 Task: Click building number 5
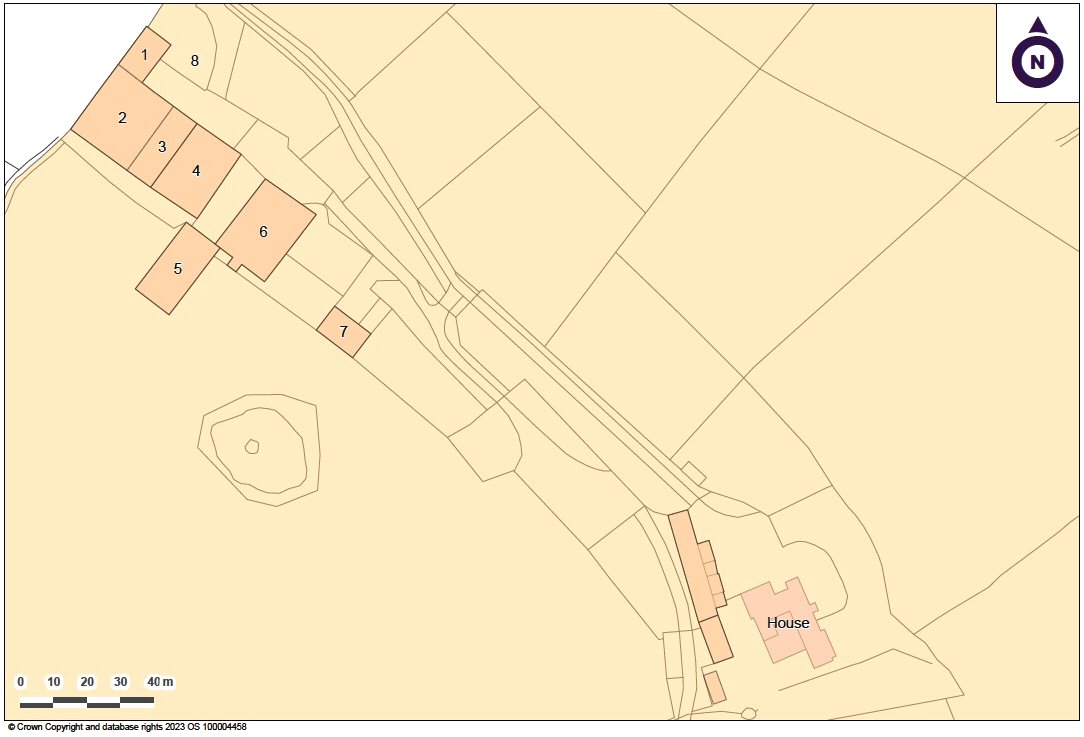click(x=177, y=268)
